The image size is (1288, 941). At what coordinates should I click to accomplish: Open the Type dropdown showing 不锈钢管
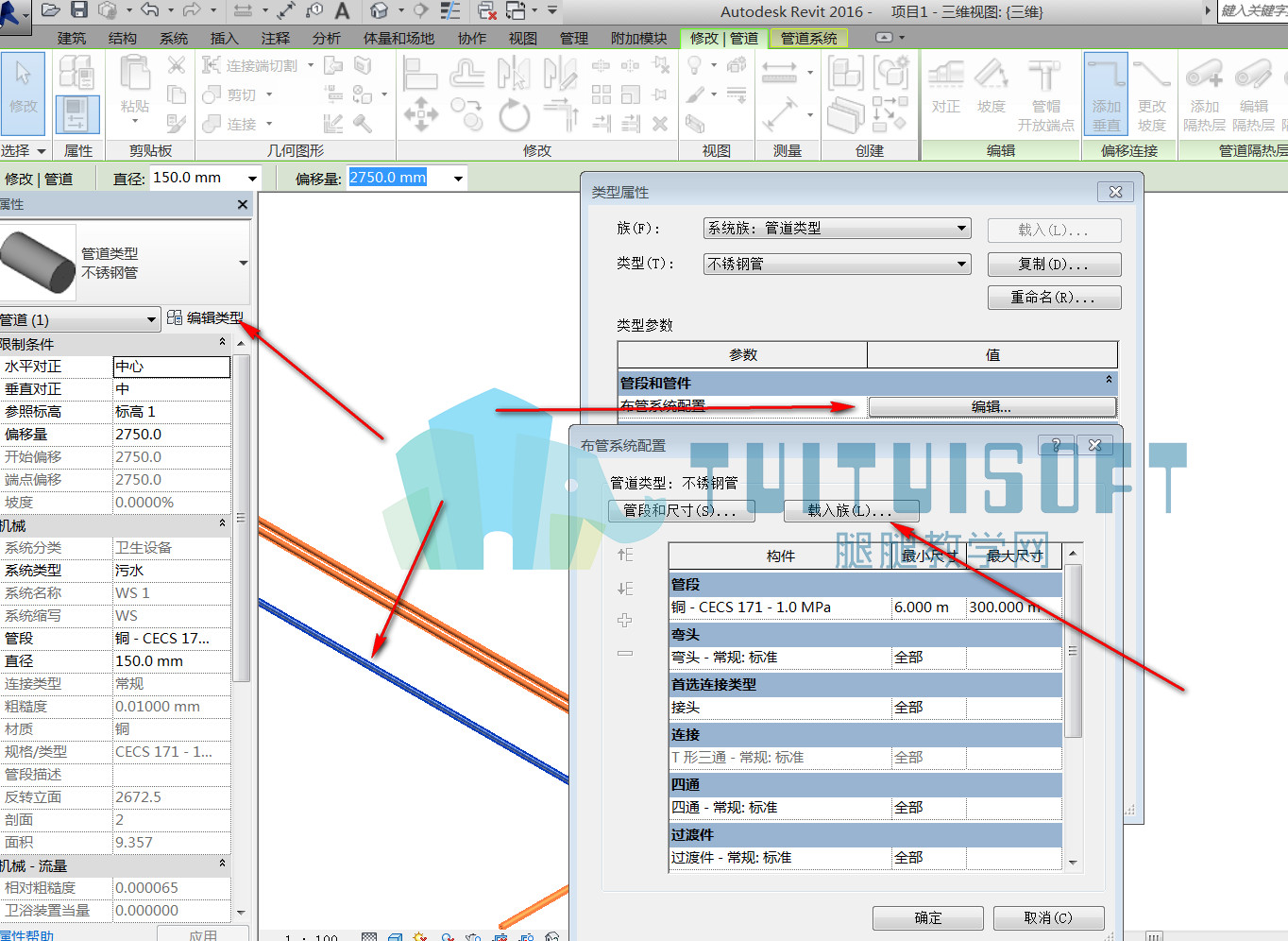coord(838,264)
